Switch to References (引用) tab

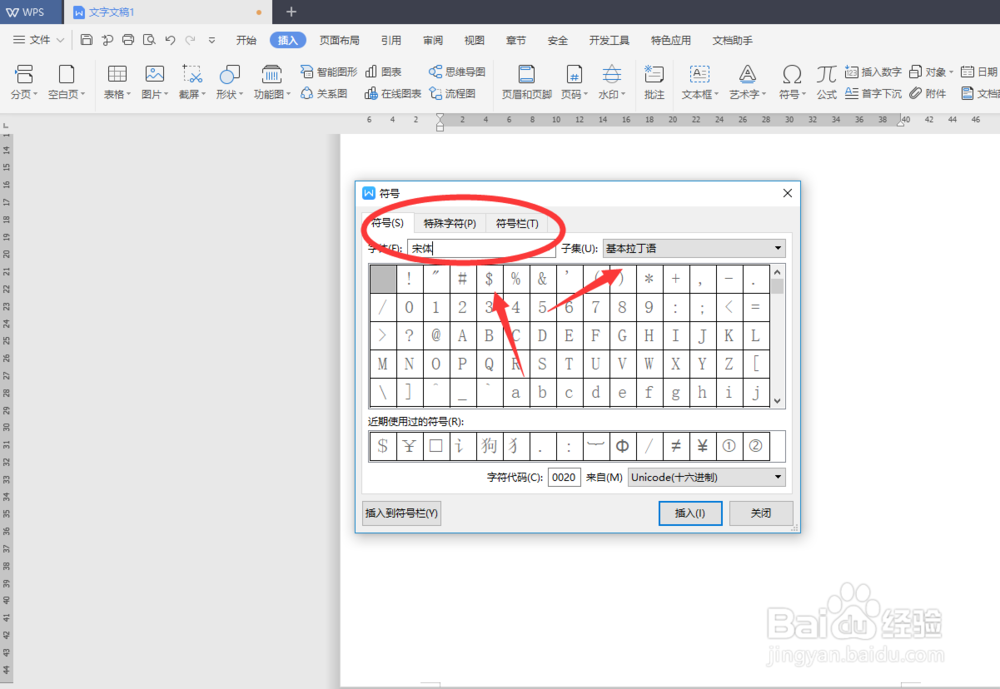[391, 40]
